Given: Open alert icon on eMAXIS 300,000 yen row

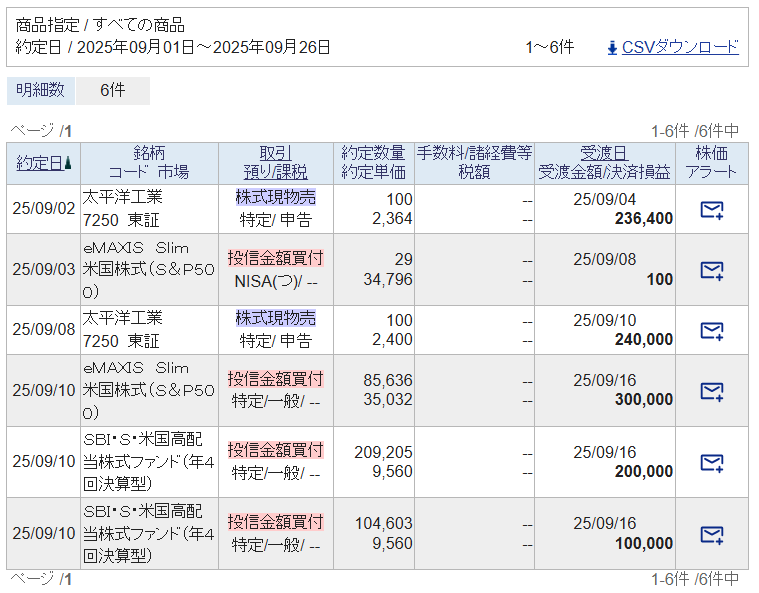Looking at the screenshot, I should pos(711,391).
